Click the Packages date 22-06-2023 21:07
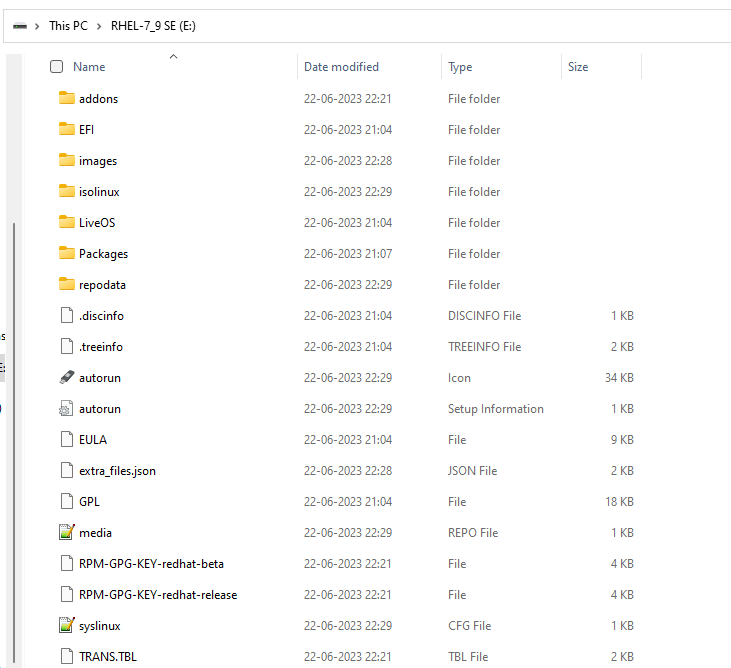The image size is (731, 668). click(x=348, y=254)
